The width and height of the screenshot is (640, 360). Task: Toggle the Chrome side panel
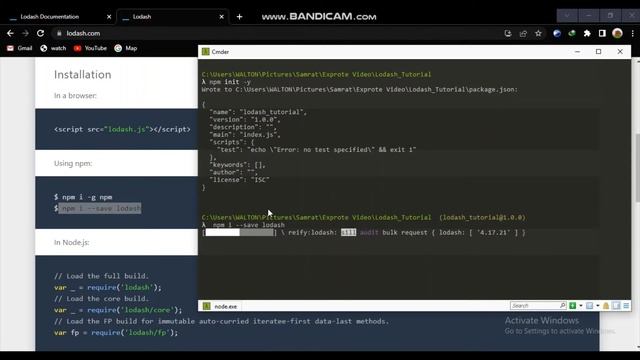pos(602,33)
